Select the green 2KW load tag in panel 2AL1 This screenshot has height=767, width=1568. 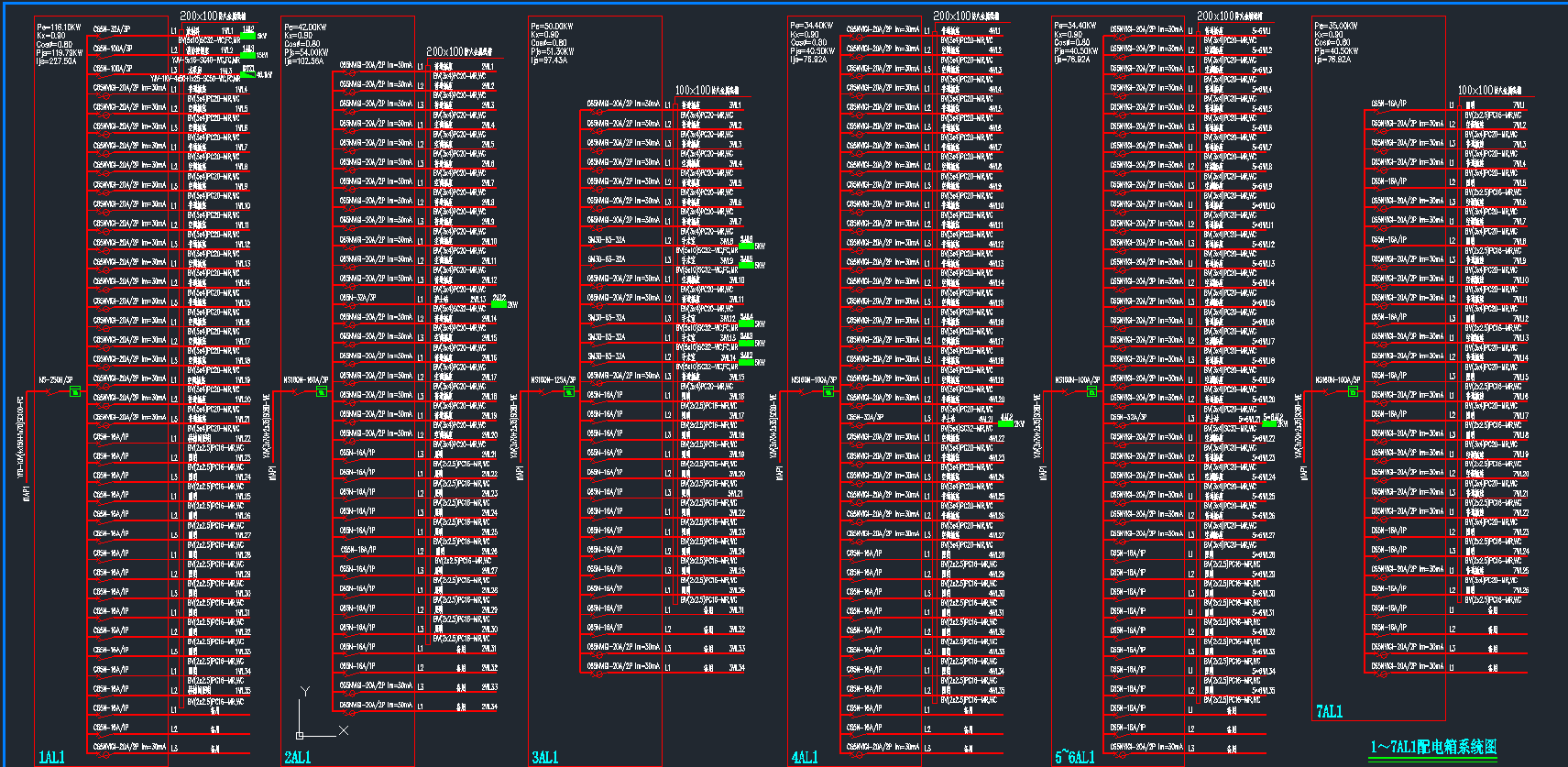coord(499,300)
